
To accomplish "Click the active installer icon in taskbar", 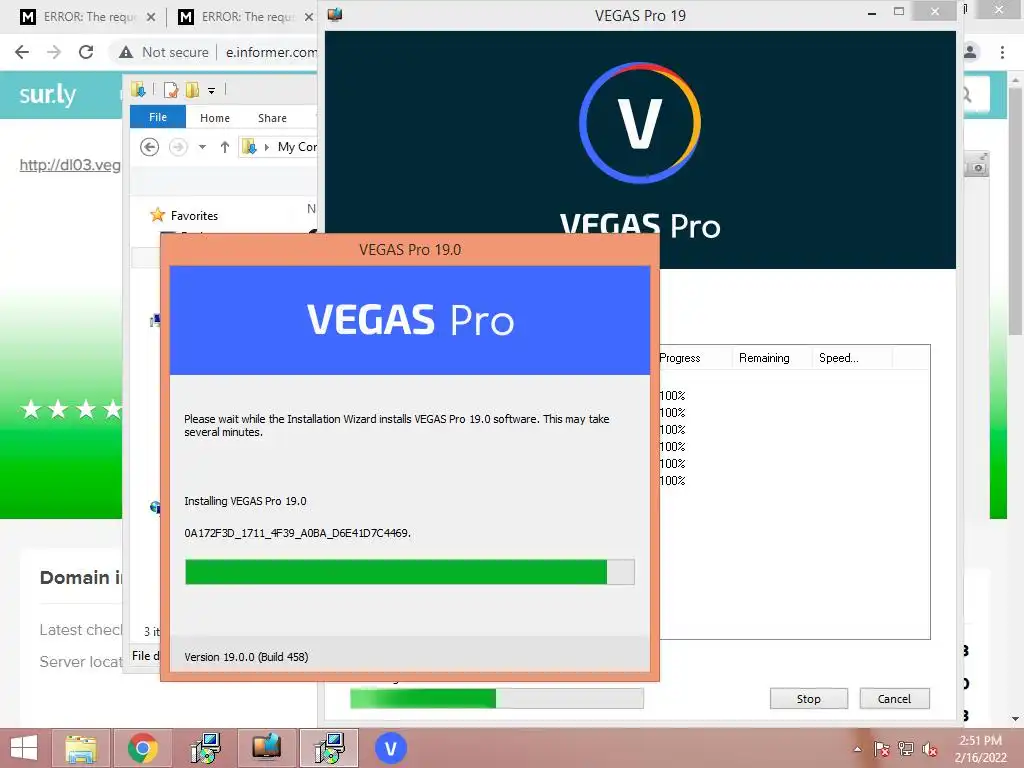I will coord(328,748).
